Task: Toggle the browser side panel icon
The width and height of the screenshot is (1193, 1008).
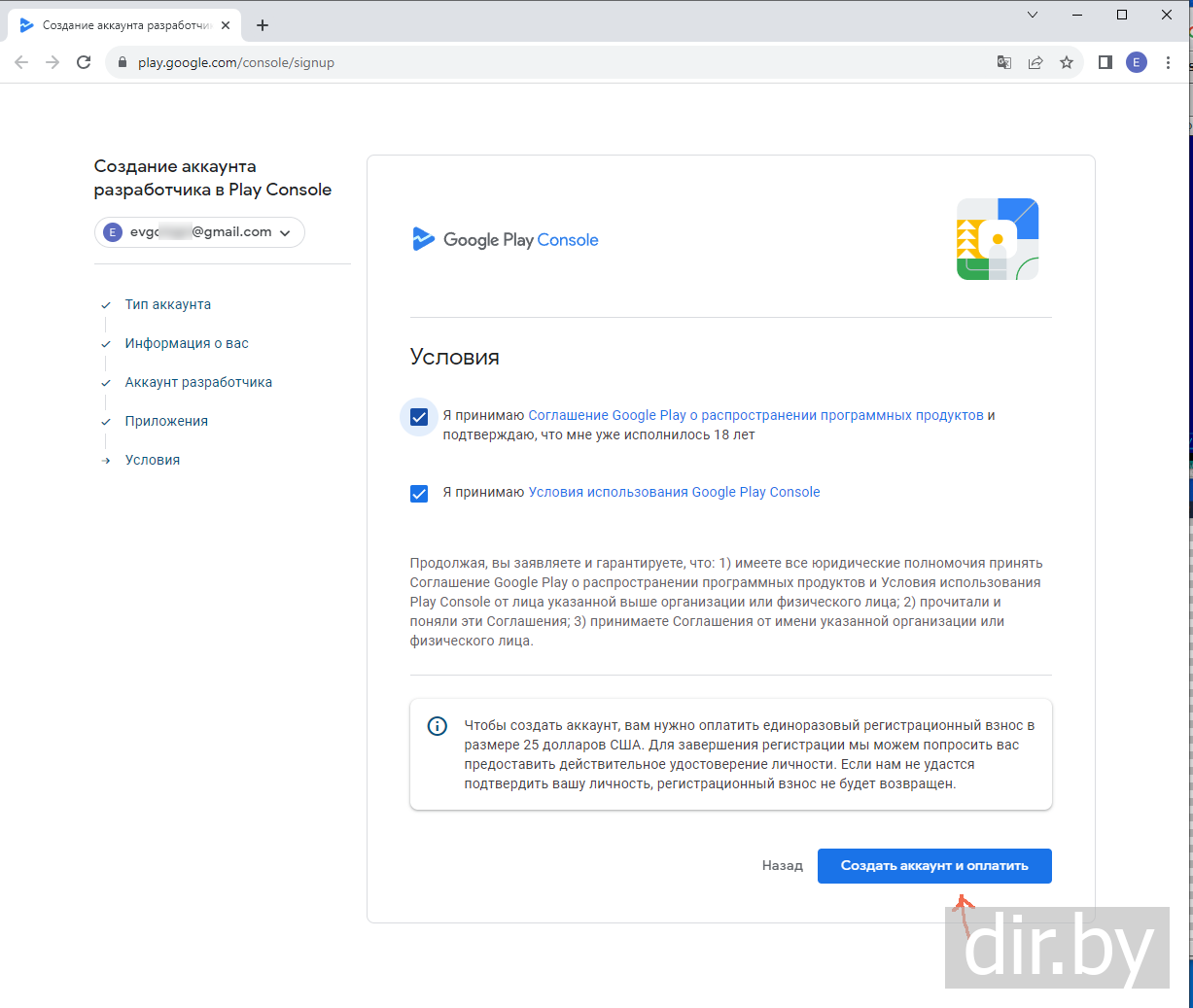Action: (1105, 62)
